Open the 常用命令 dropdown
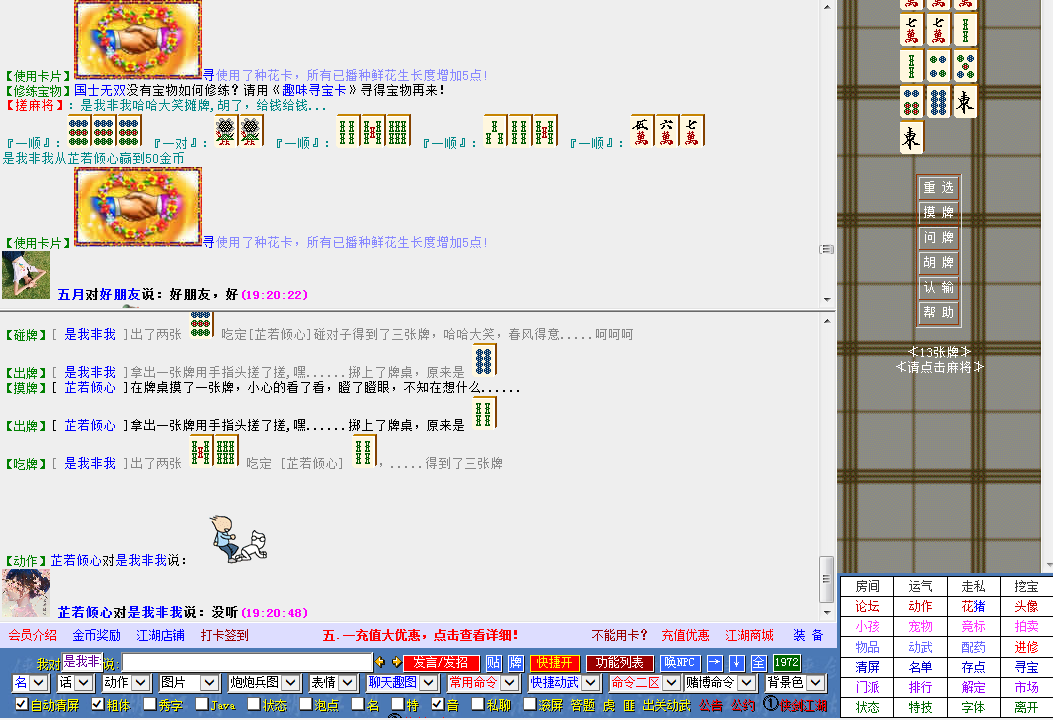 pos(484,683)
